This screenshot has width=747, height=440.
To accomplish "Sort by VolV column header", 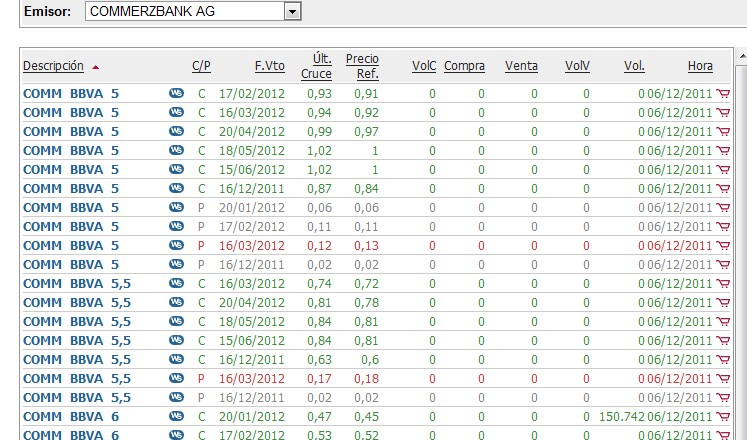I will pos(577,66).
